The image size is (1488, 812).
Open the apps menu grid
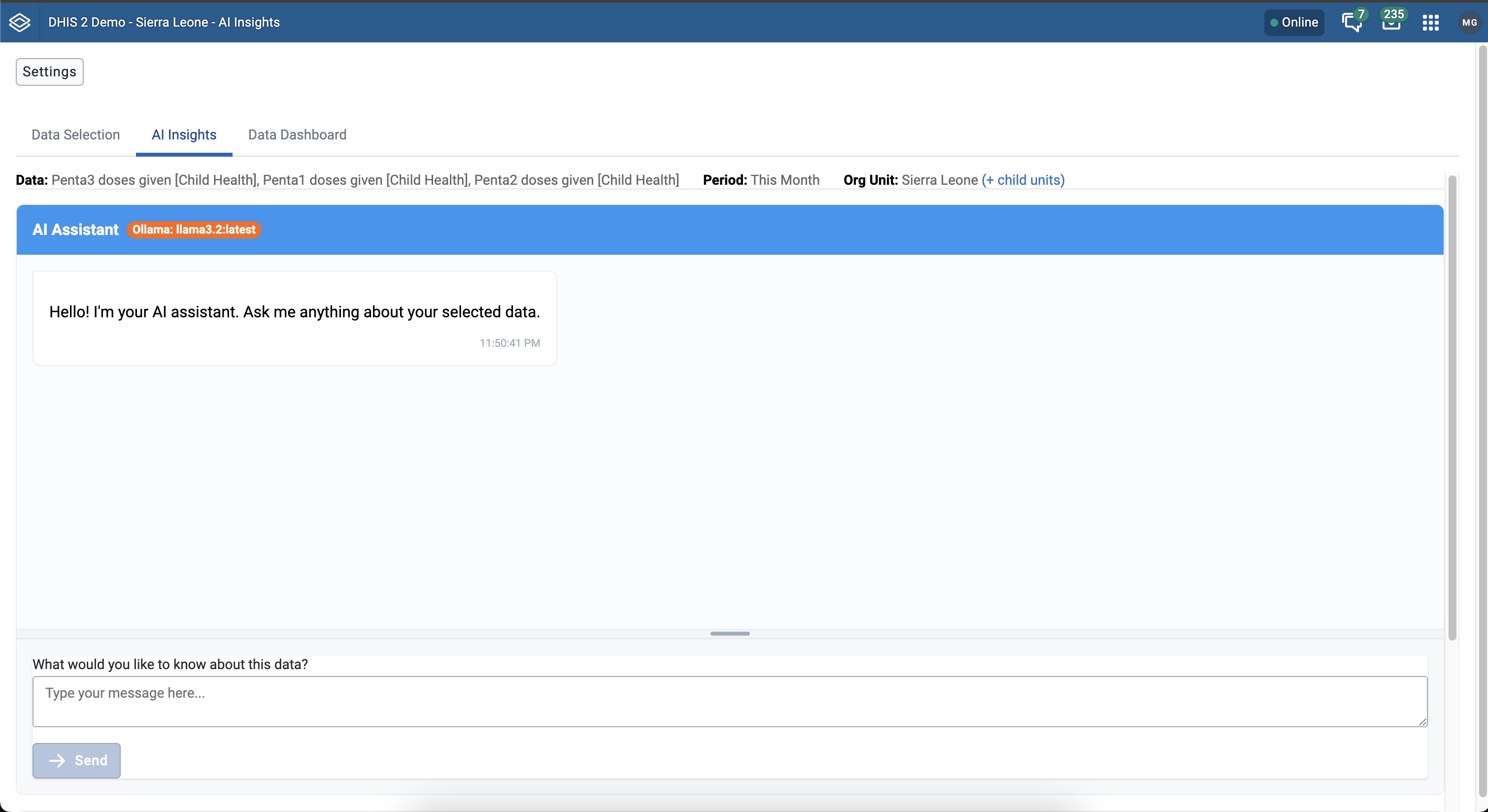pyautogui.click(x=1431, y=23)
